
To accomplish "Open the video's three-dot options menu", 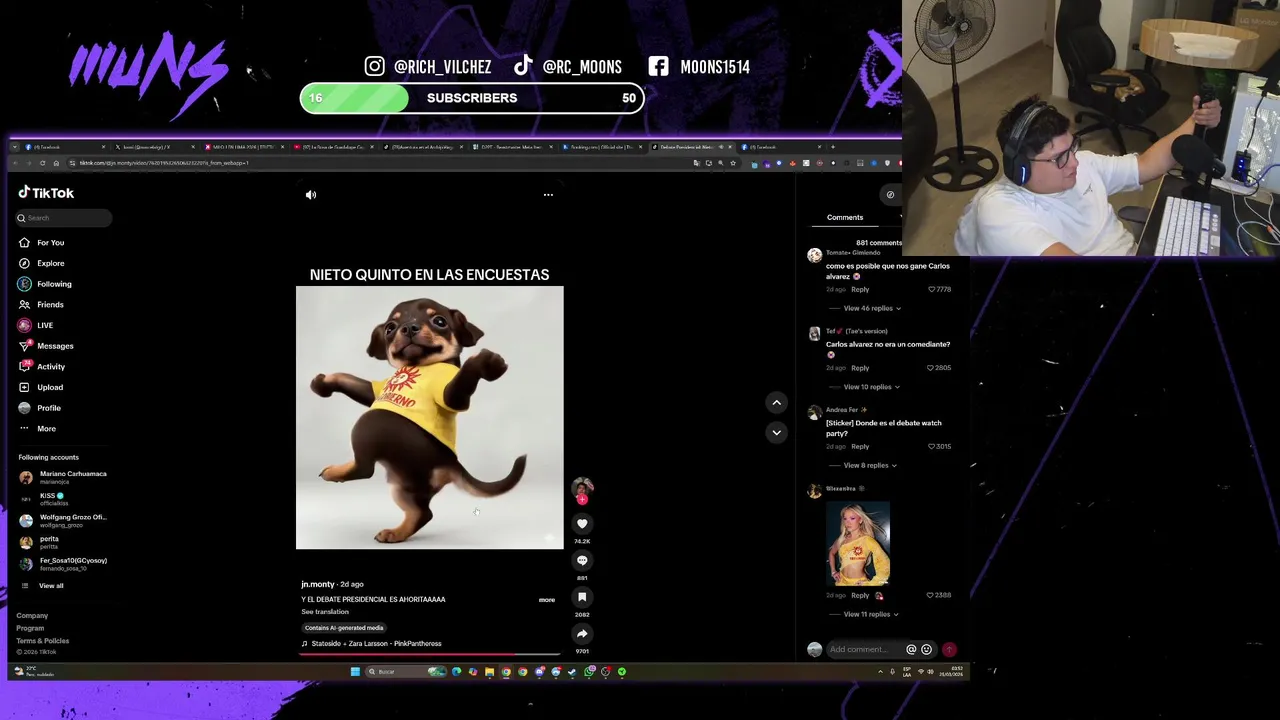I will click(x=548, y=195).
